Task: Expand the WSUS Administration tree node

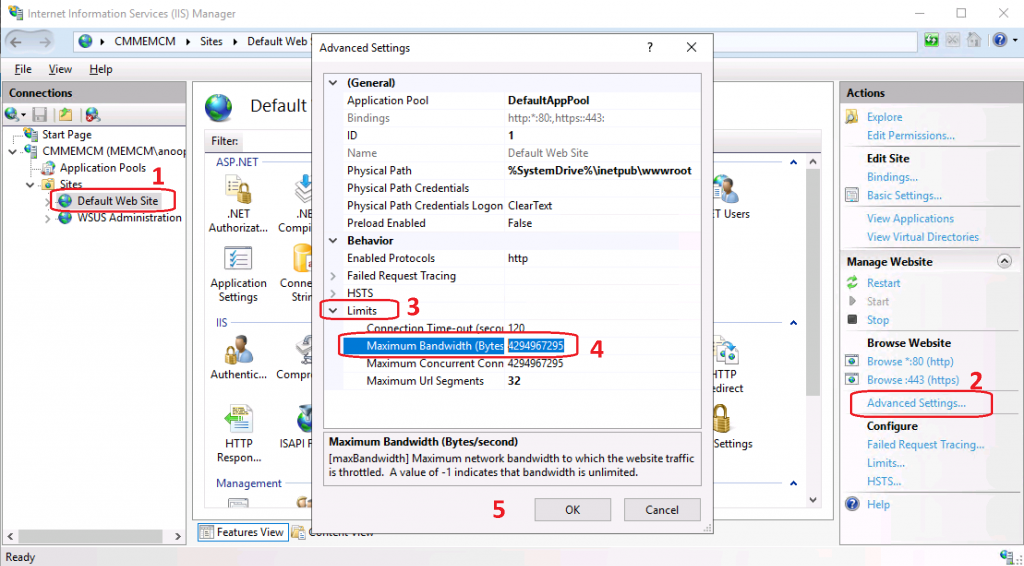Action: point(47,219)
